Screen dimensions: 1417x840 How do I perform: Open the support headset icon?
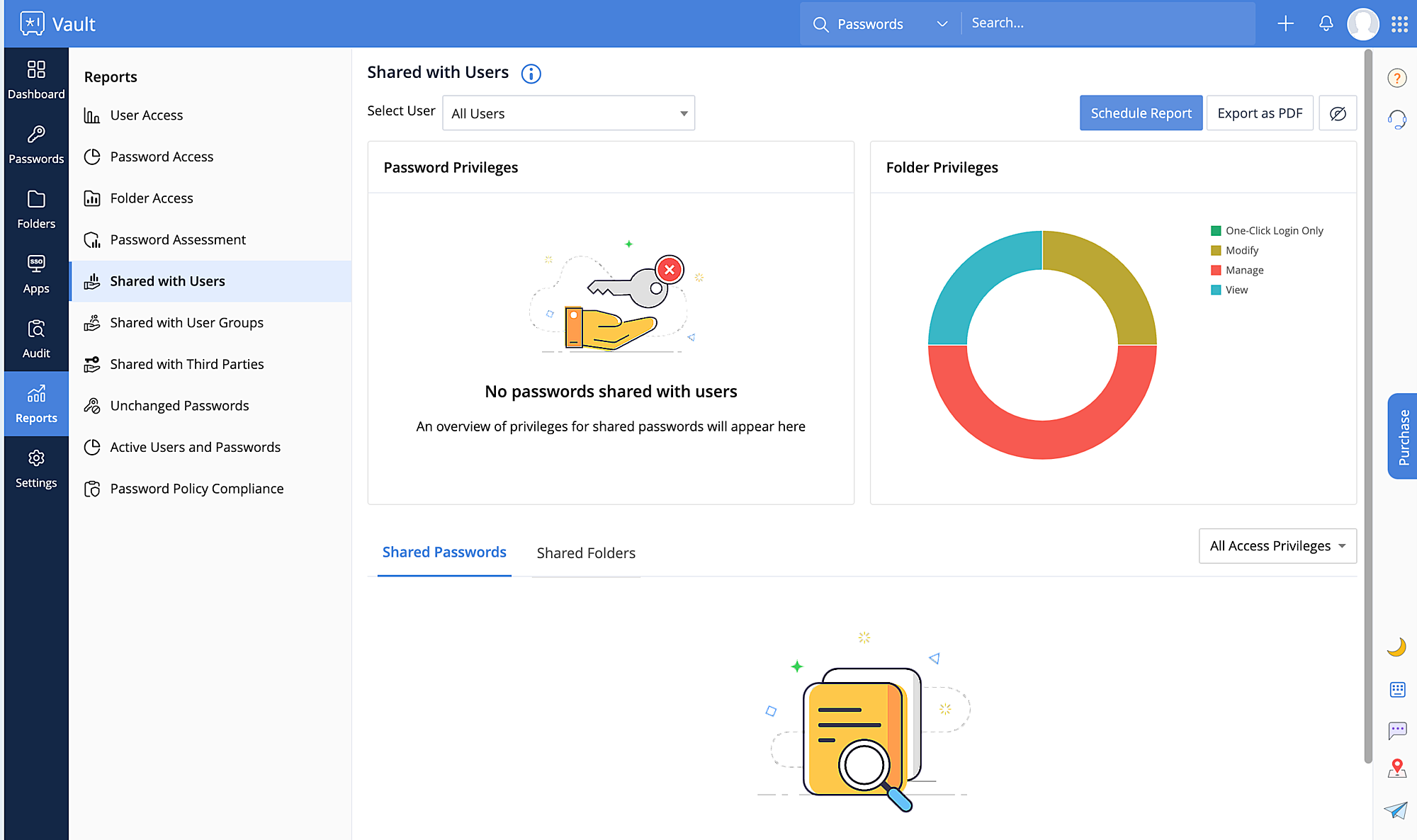point(1396,119)
